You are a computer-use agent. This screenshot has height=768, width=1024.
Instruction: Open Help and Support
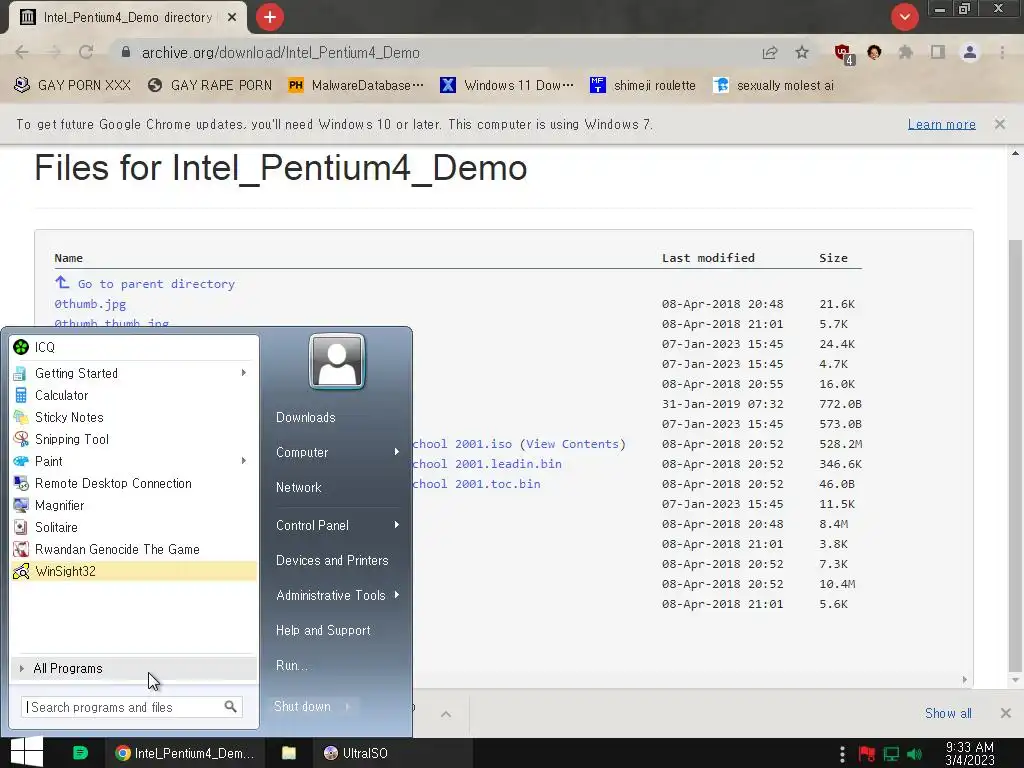[x=323, y=630]
